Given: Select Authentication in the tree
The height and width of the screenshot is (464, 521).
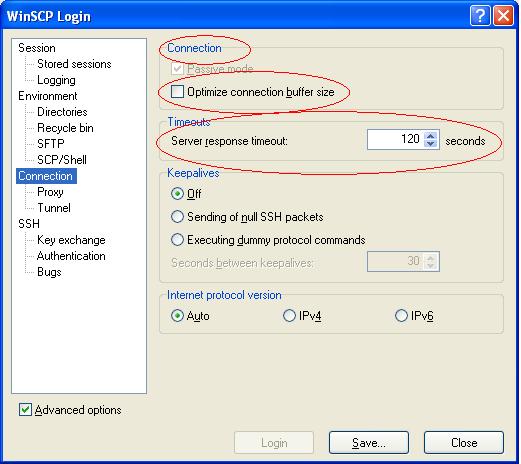Looking at the screenshot, I should tap(71, 256).
